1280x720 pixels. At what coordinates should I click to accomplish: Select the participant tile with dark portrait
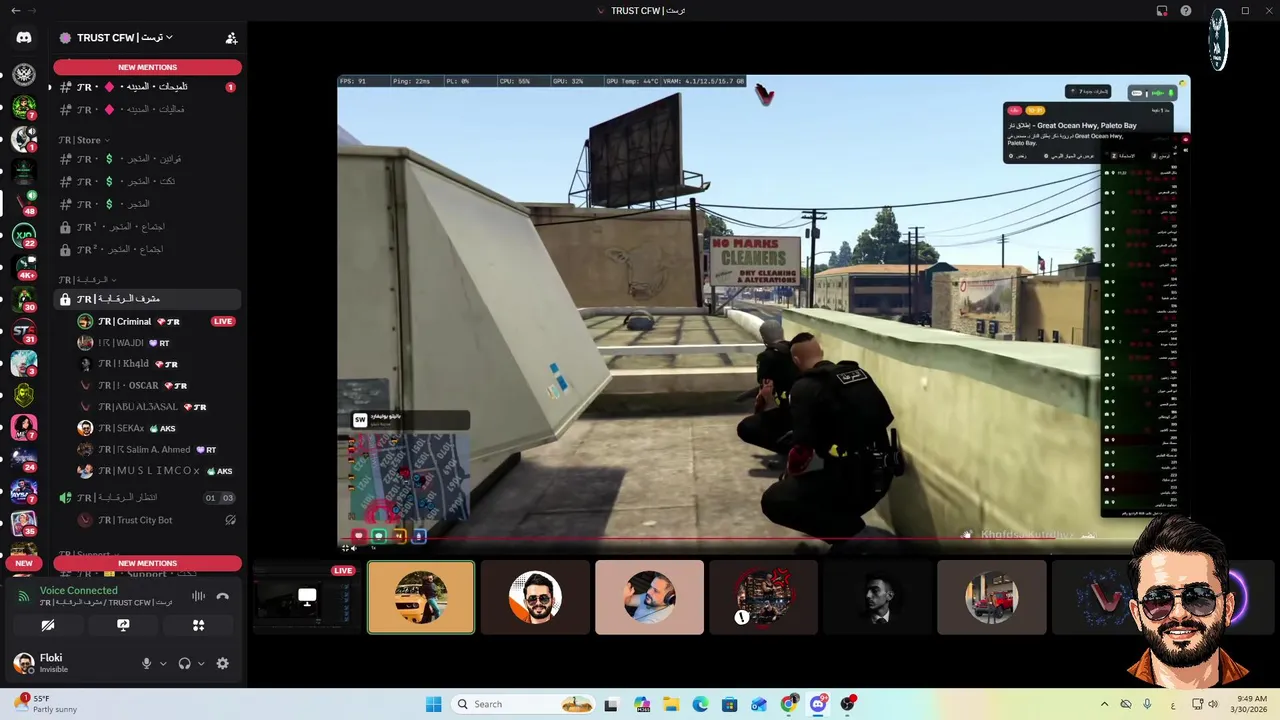(877, 597)
